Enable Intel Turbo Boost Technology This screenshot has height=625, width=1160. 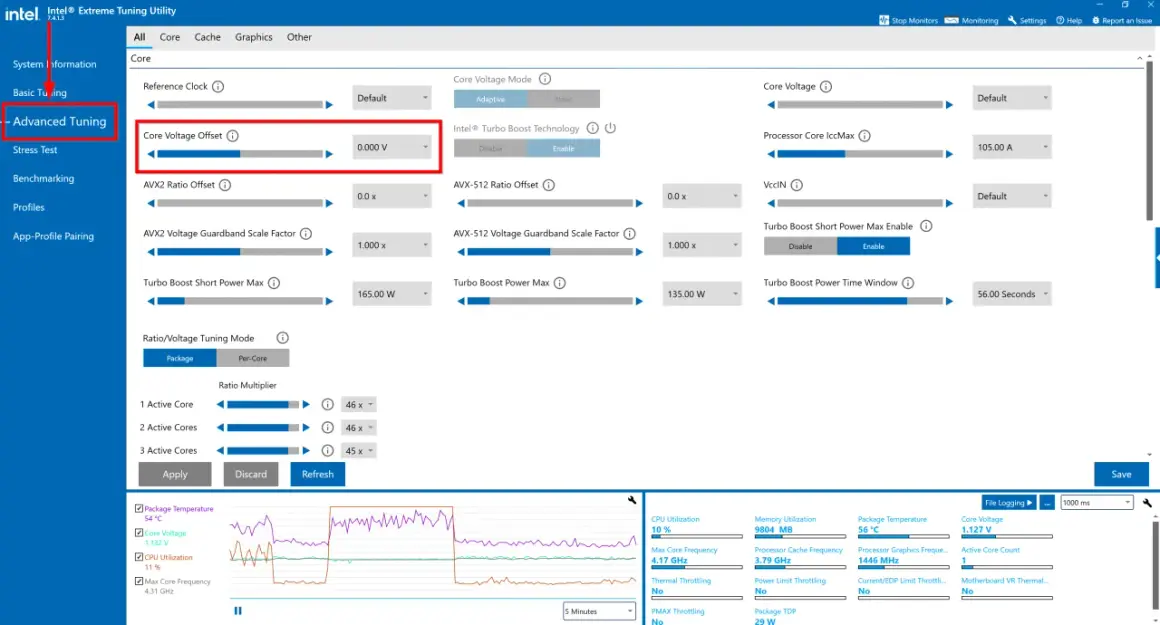tap(563, 149)
